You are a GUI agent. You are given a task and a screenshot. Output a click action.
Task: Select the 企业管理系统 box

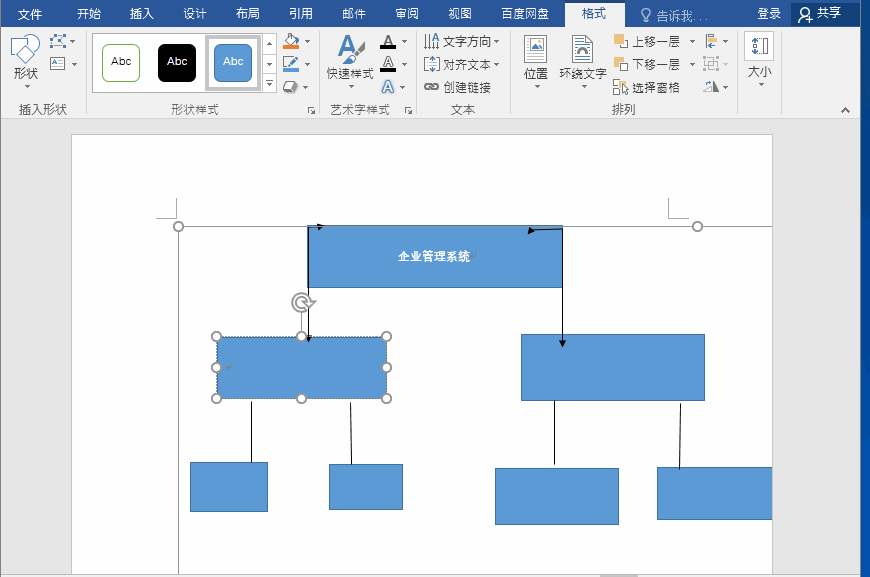click(x=435, y=257)
